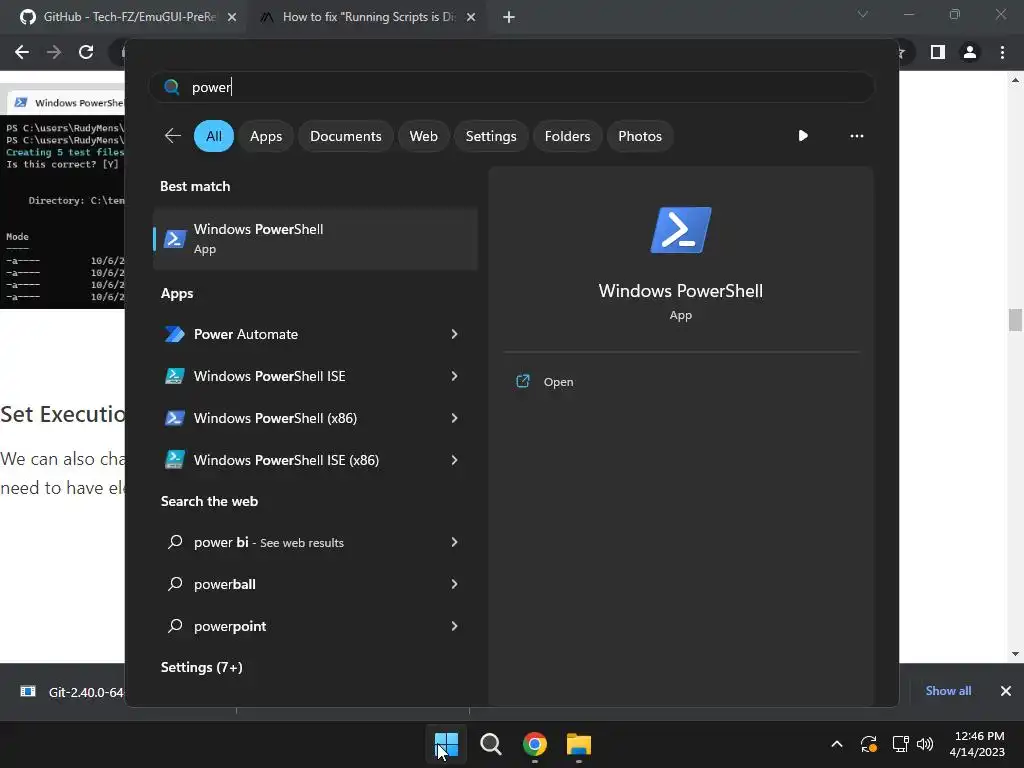The height and width of the screenshot is (768, 1024).
Task: Switch to the GitHub Tech-FZ/EmuGUI tab
Action: click(123, 17)
